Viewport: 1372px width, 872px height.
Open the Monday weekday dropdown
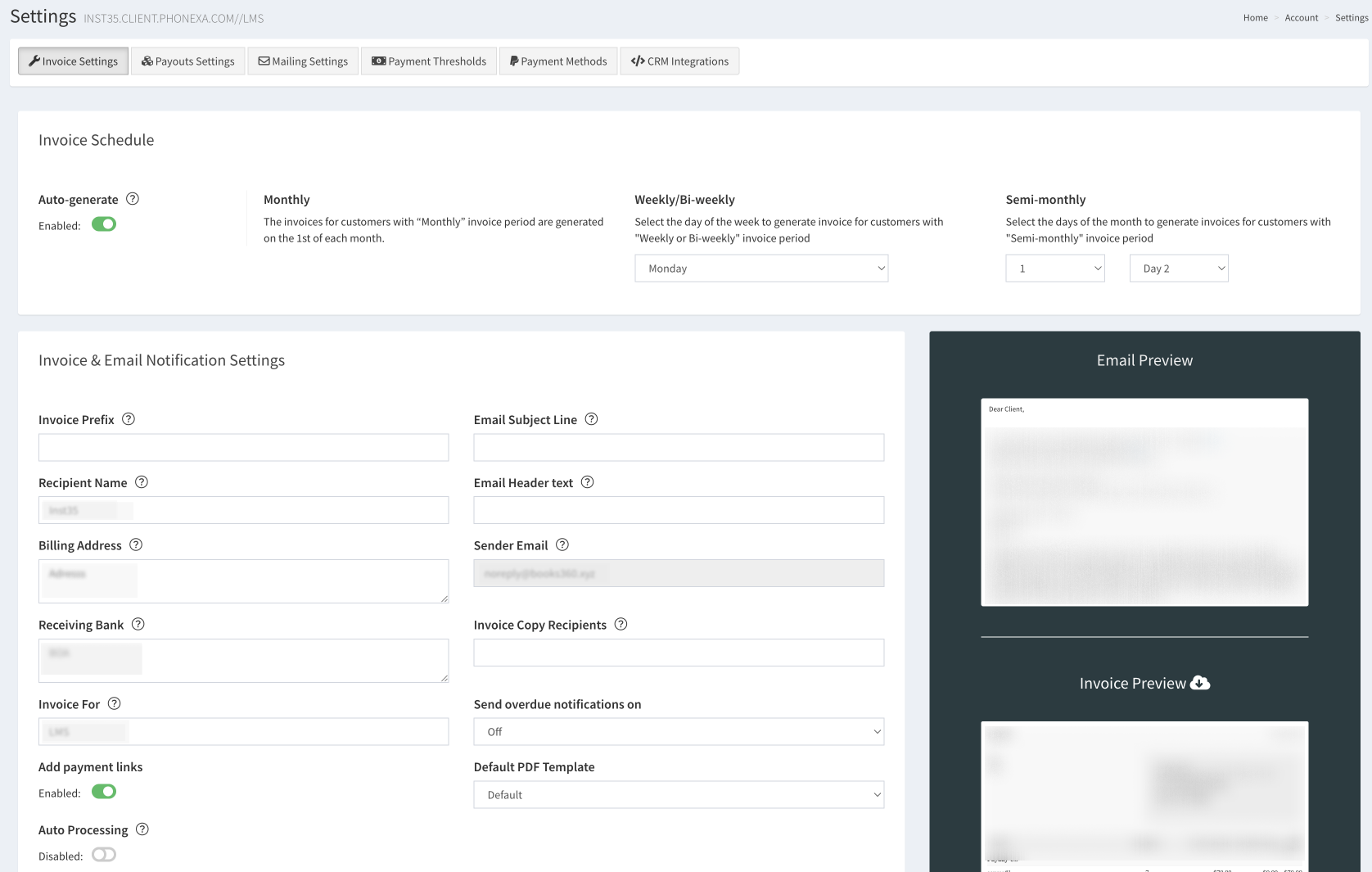[x=761, y=269]
